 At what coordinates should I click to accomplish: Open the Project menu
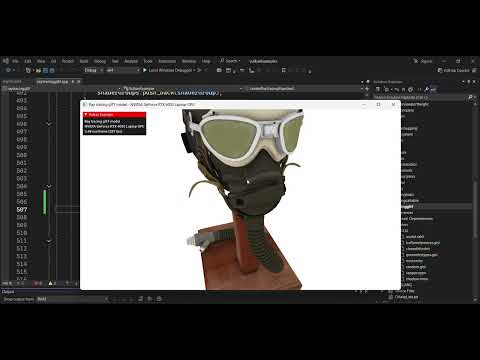tap(68, 61)
